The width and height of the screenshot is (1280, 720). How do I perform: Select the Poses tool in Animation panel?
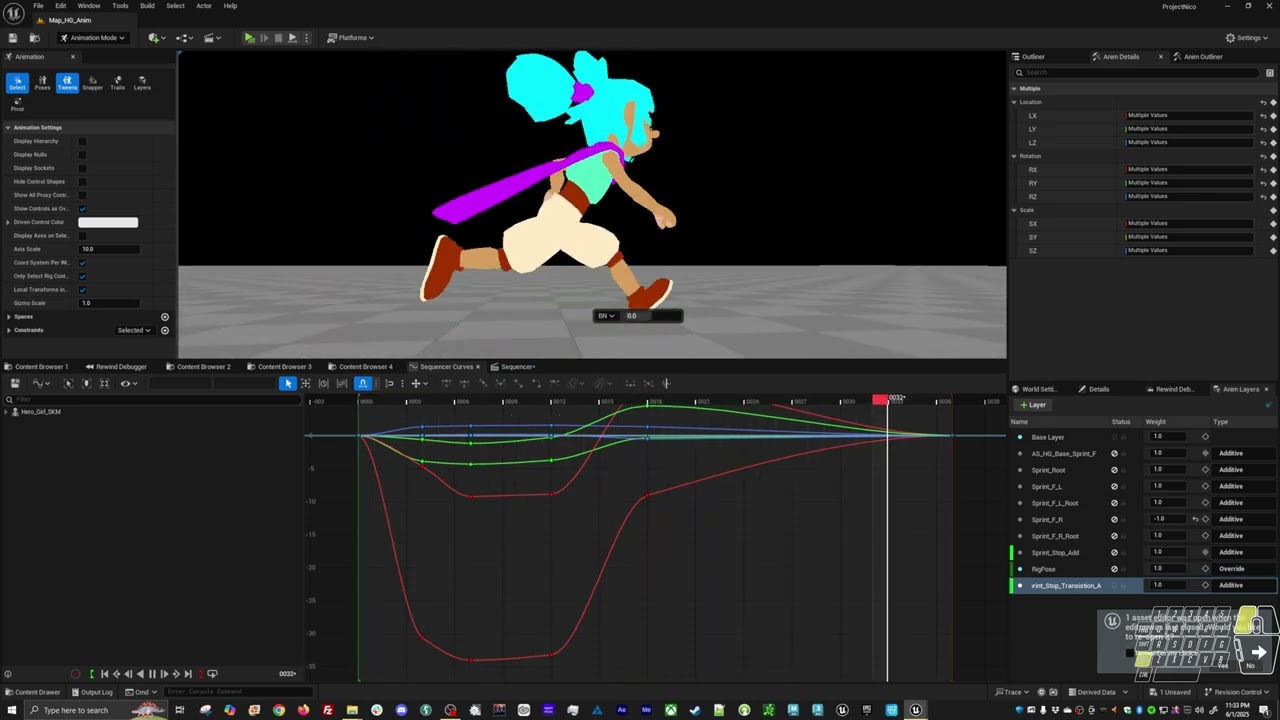point(42,83)
